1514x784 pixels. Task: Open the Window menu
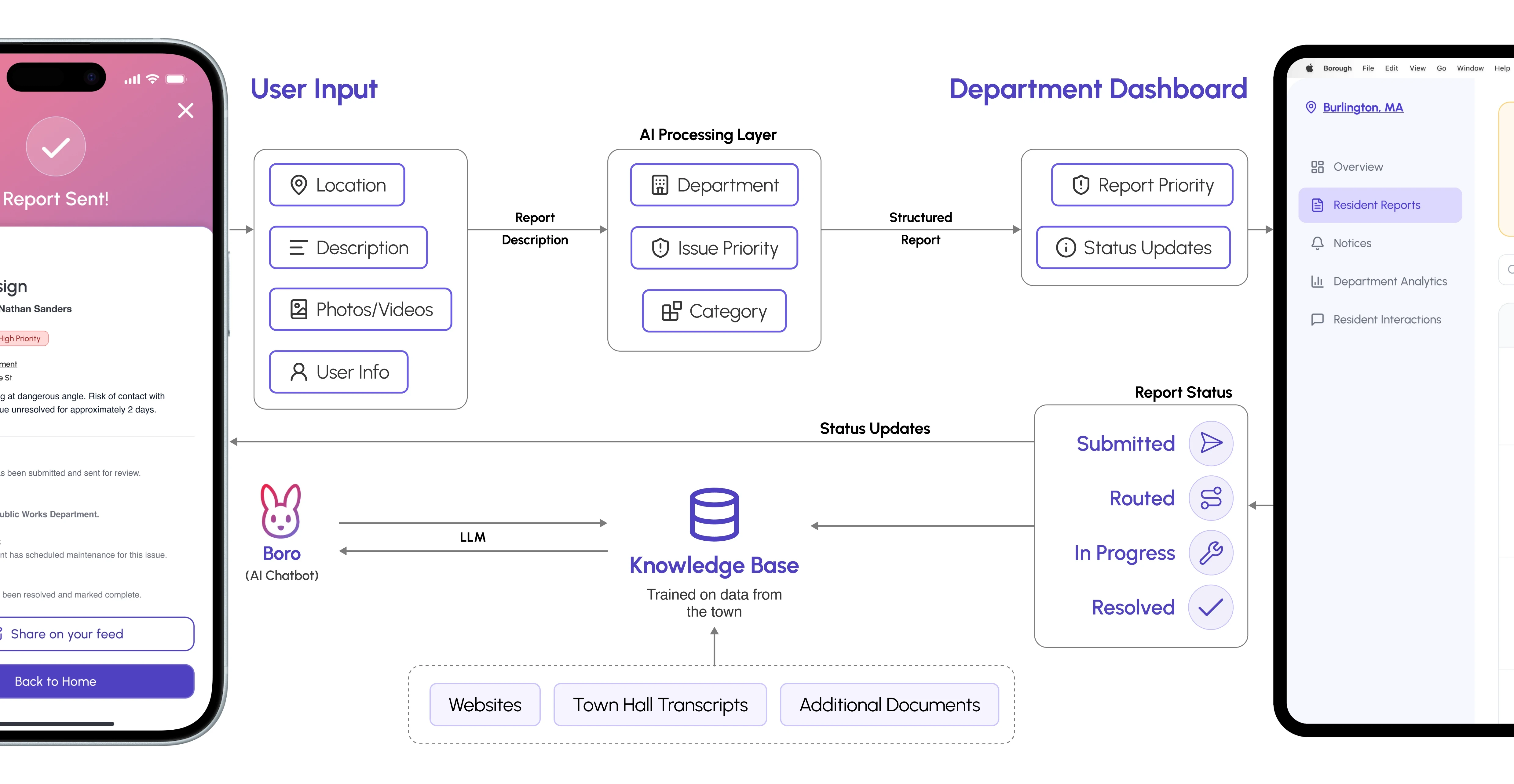(x=1470, y=68)
